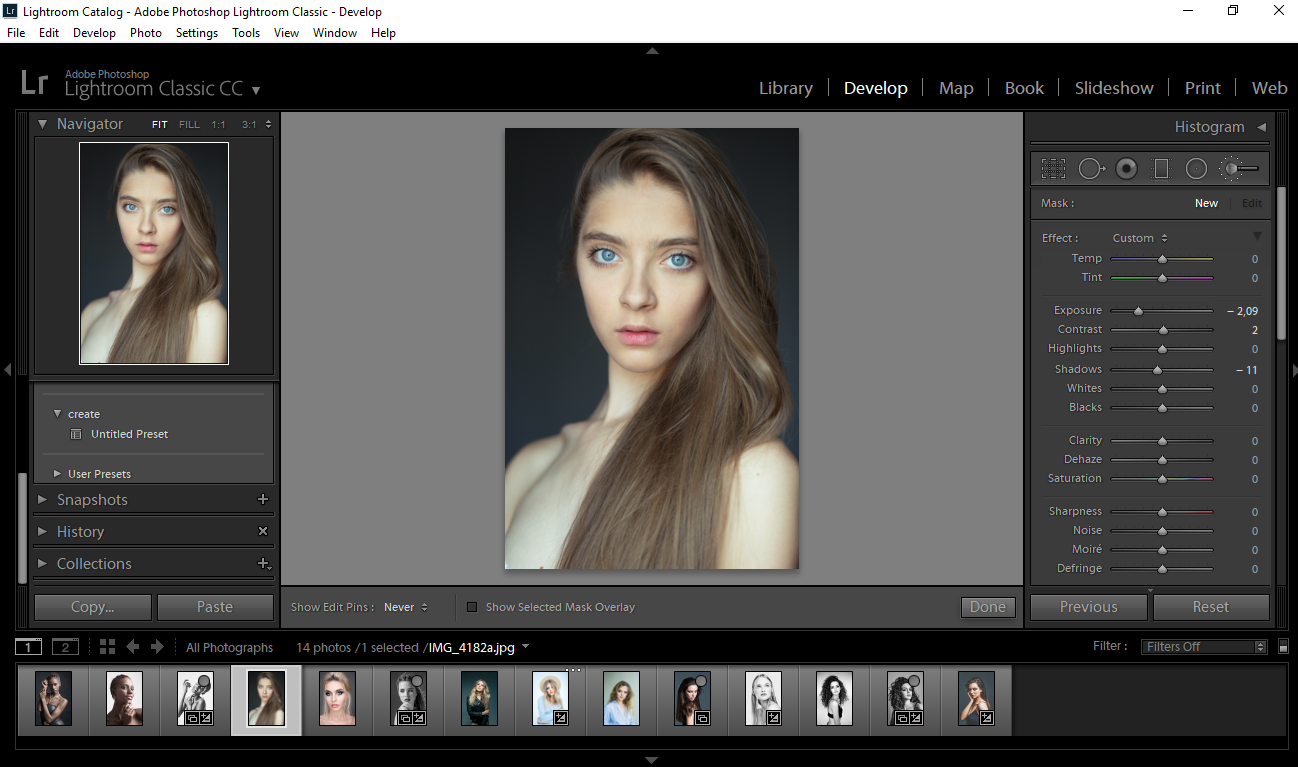The width and height of the screenshot is (1298, 767).
Task: Enable Show Selected Mask Overlay
Action: coord(471,606)
